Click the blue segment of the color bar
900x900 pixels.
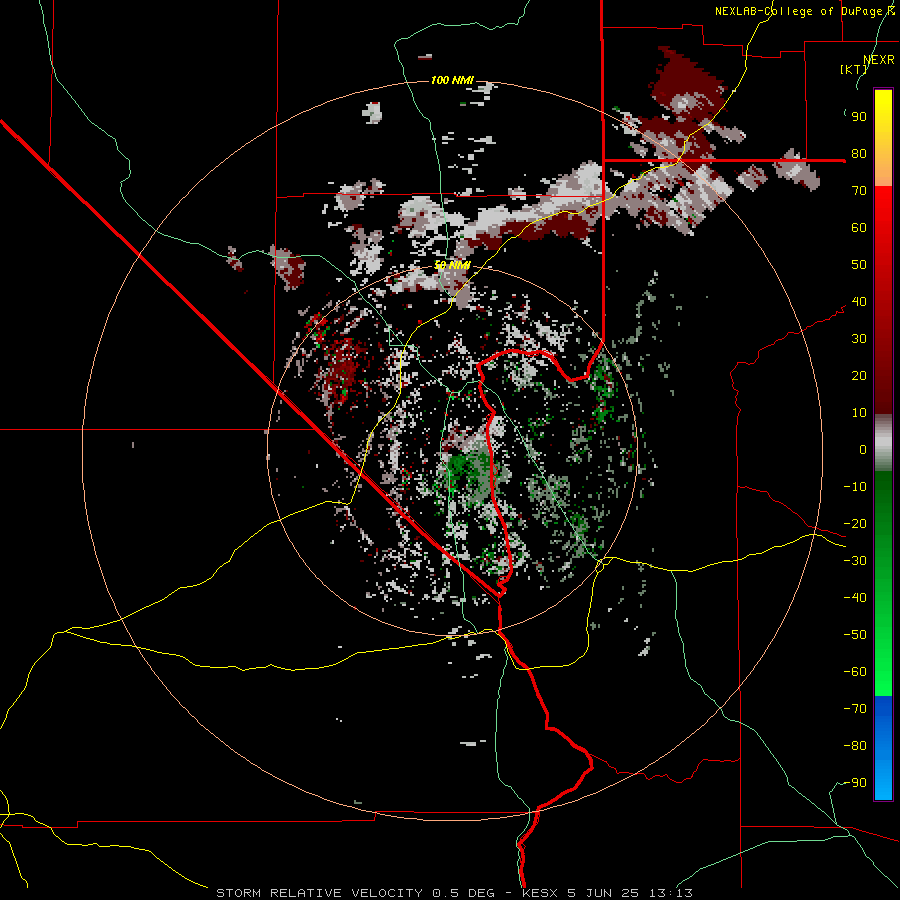(x=883, y=747)
